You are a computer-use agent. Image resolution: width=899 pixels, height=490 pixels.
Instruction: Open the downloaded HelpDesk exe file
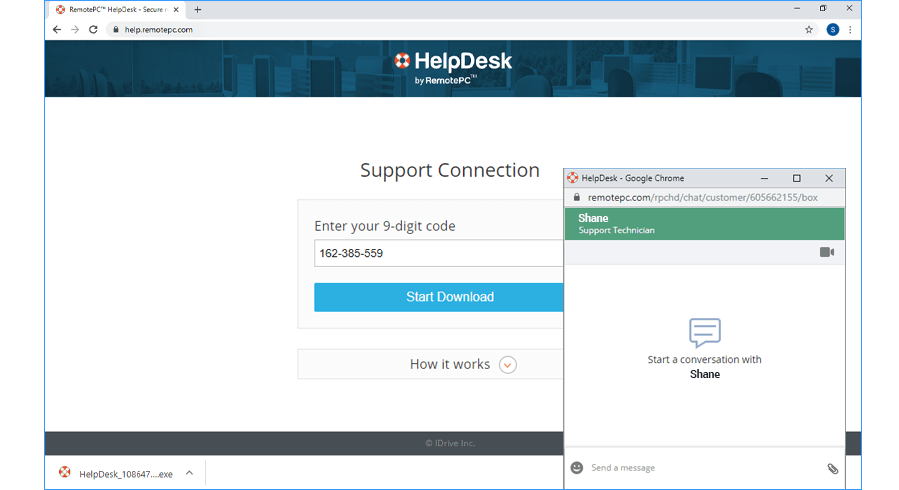(115, 474)
